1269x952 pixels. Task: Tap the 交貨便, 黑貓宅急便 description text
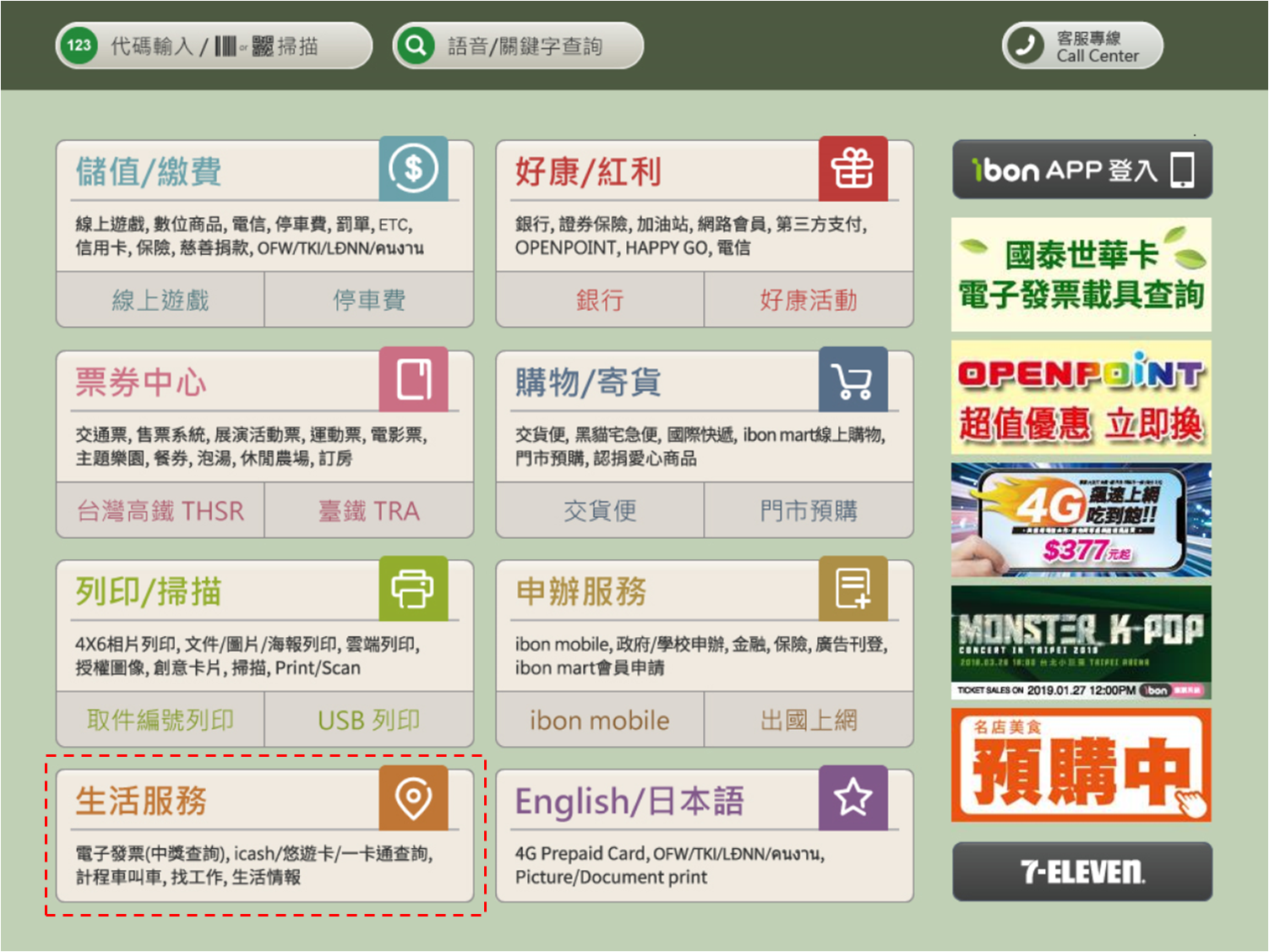pos(700,446)
